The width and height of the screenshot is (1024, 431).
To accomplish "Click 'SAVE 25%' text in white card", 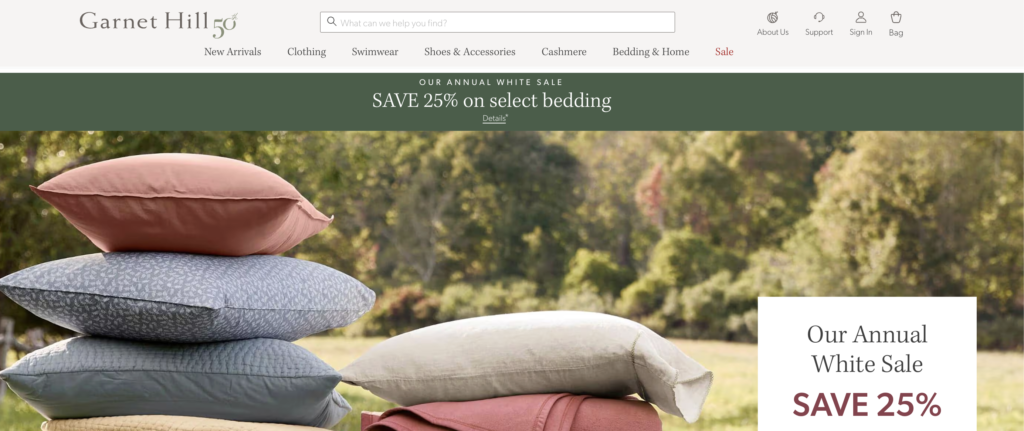I will pos(867,404).
